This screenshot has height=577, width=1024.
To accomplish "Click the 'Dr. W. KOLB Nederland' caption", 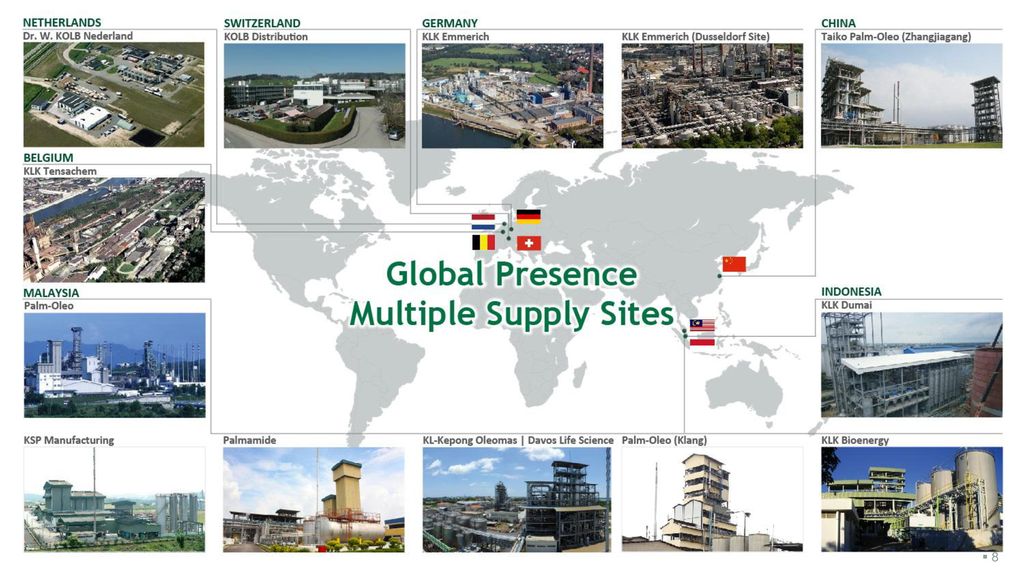I will (x=78, y=36).
